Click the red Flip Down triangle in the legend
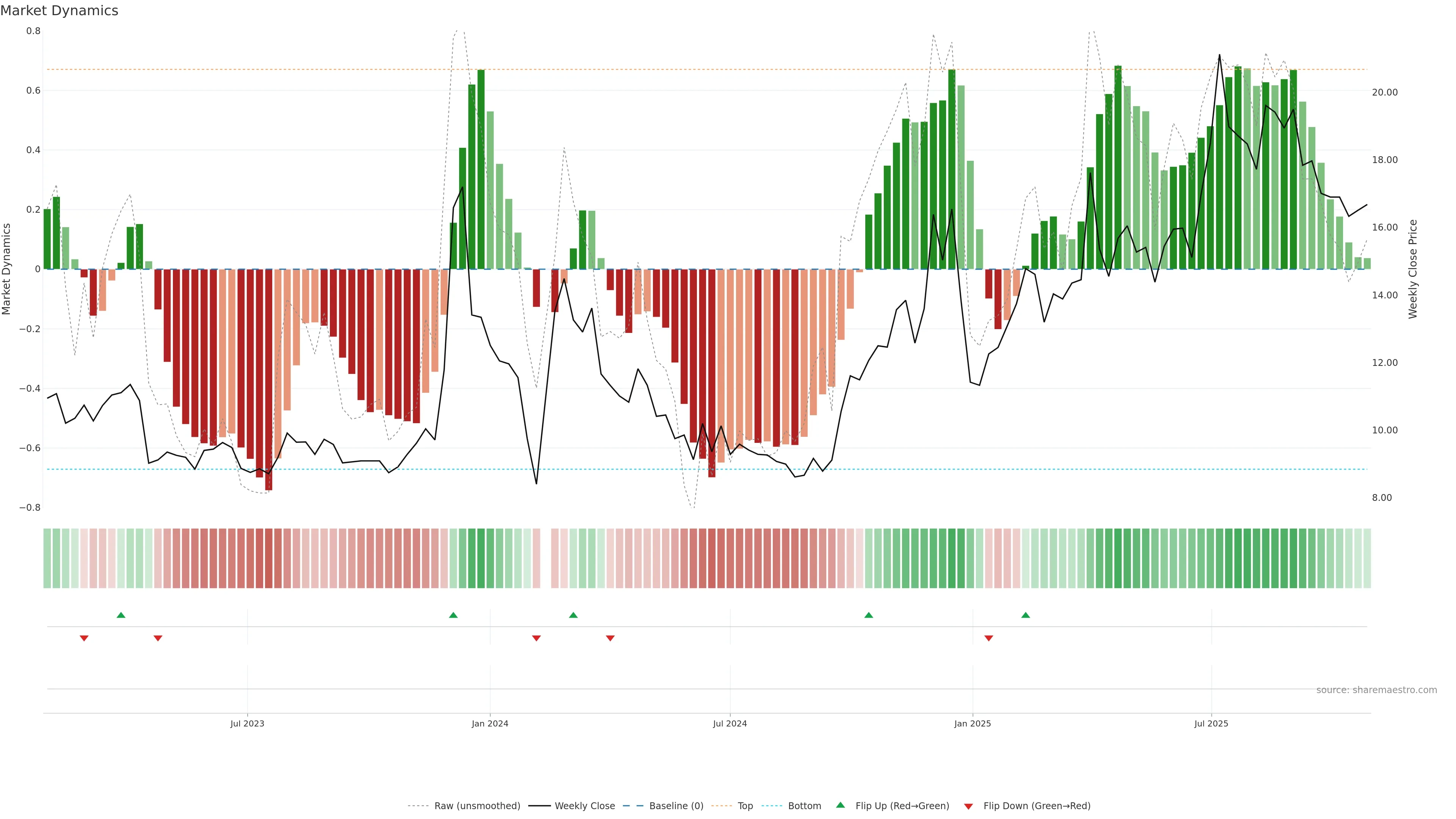This screenshot has height=819, width=1456. coord(968,806)
